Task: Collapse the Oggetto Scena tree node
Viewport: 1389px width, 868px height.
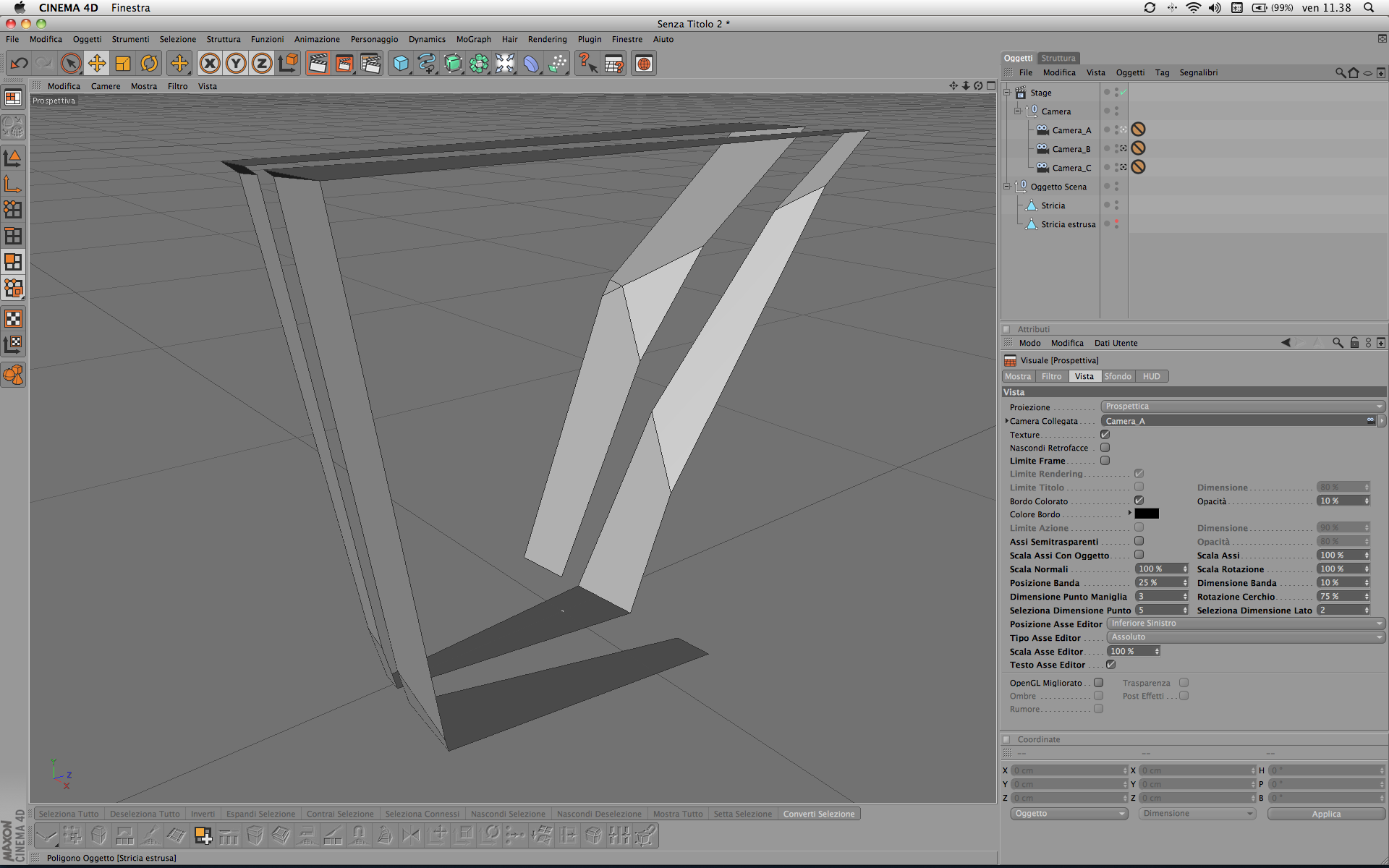Action: pos(1006,186)
